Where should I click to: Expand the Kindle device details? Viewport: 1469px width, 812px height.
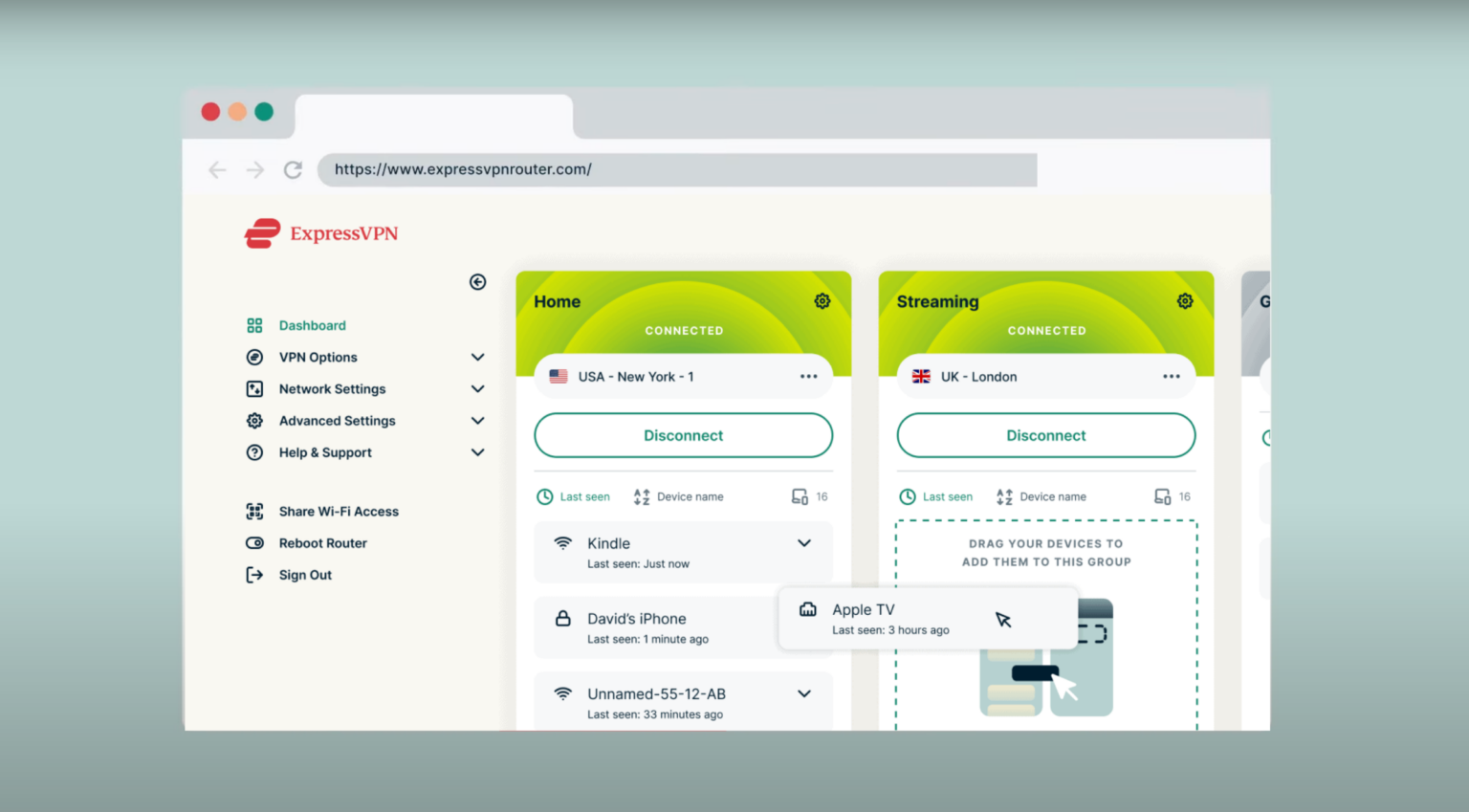pos(804,543)
